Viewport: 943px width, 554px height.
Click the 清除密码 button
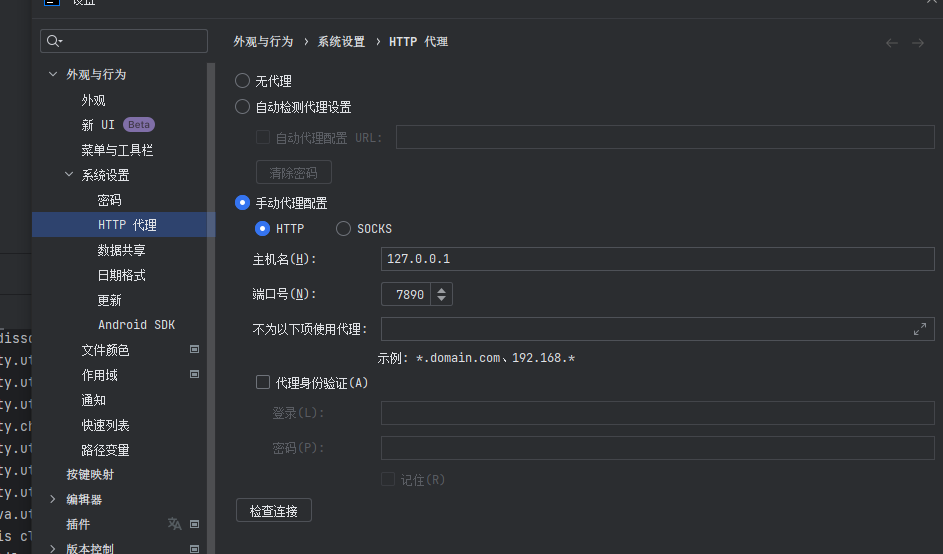pos(293,173)
